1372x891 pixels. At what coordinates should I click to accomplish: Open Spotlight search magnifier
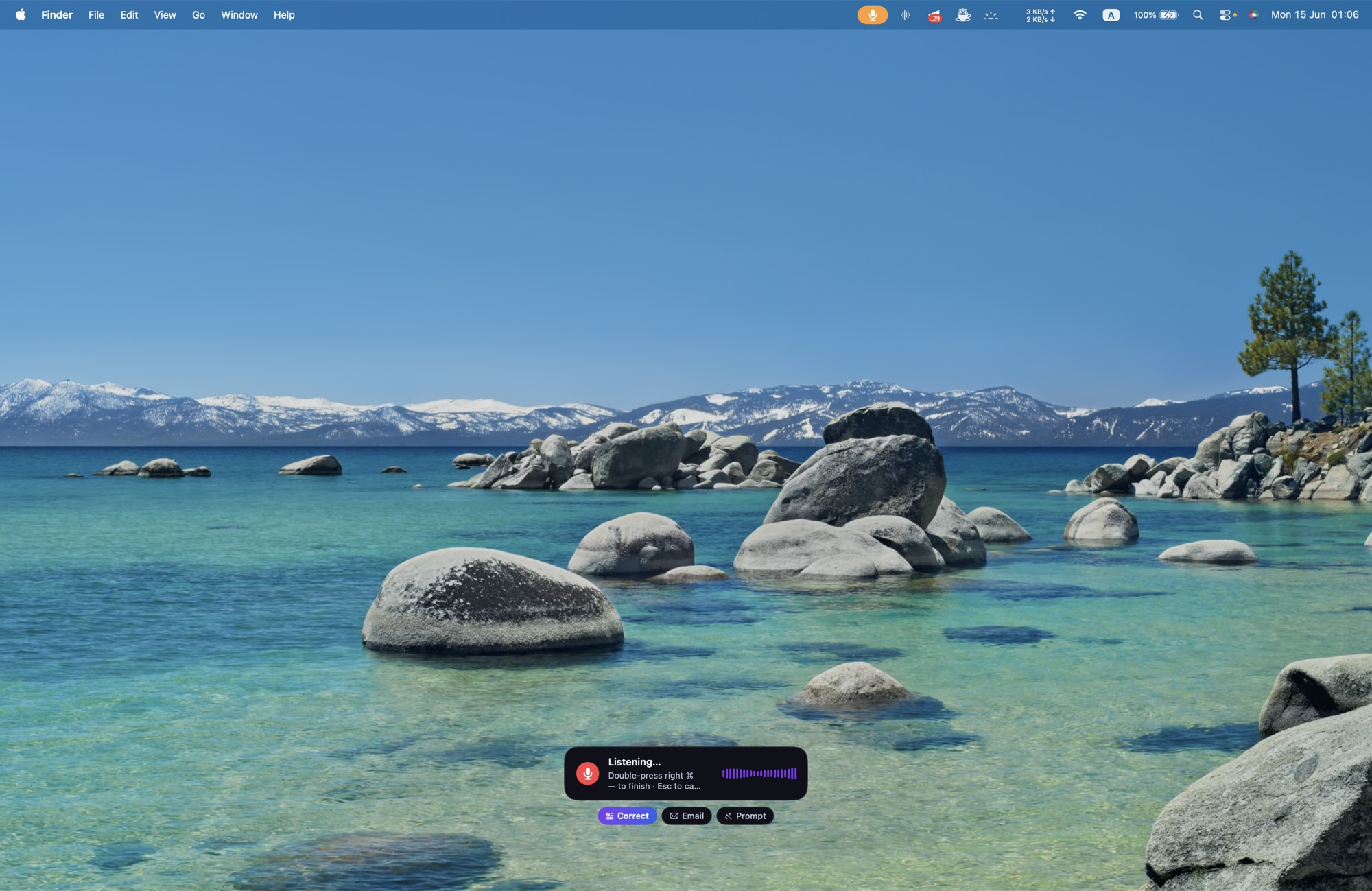(x=1198, y=14)
